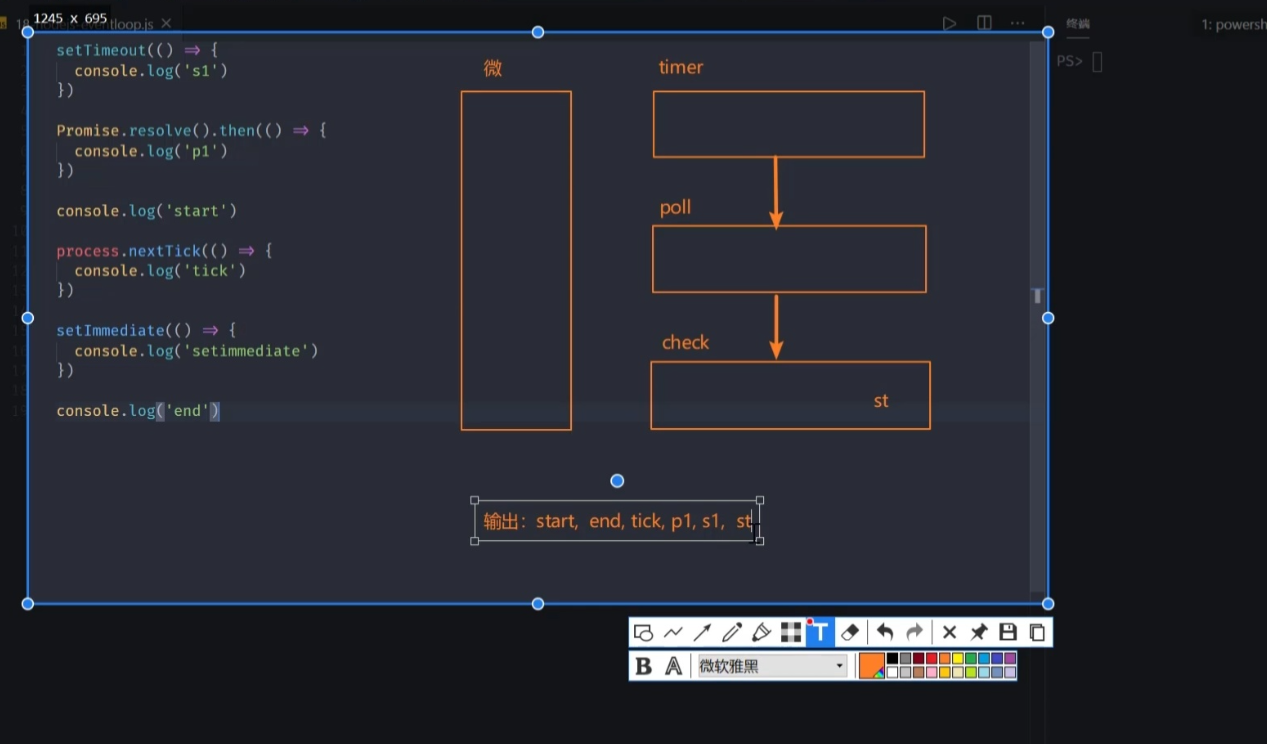This screenshot has height=744, width=1267.
Task: Copy the screenshot to clipboard
Action: coord(1037,632)
